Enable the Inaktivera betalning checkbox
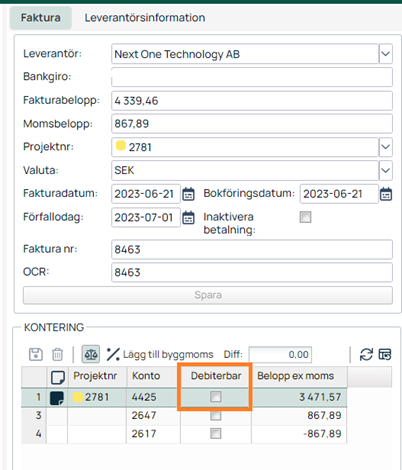Viewport: 402px width, 470px height. pos(305,217)
